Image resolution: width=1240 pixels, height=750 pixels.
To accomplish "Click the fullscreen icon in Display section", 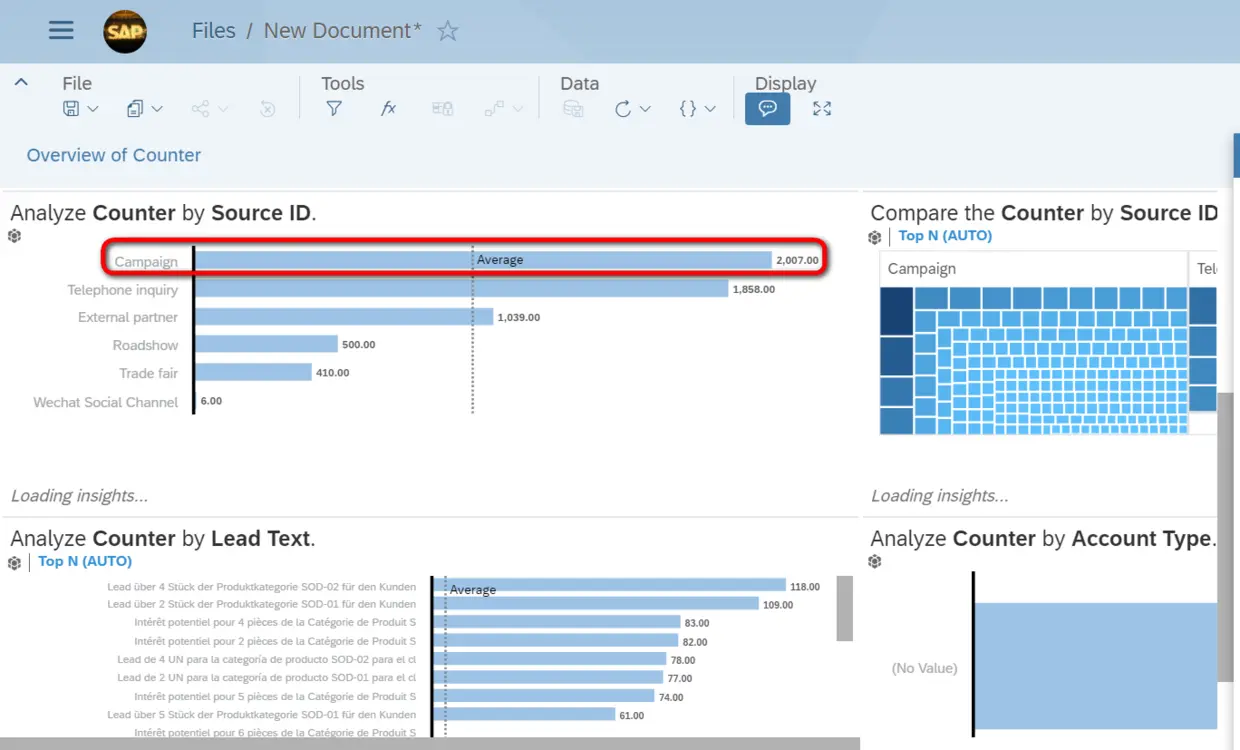I will 822,109.
